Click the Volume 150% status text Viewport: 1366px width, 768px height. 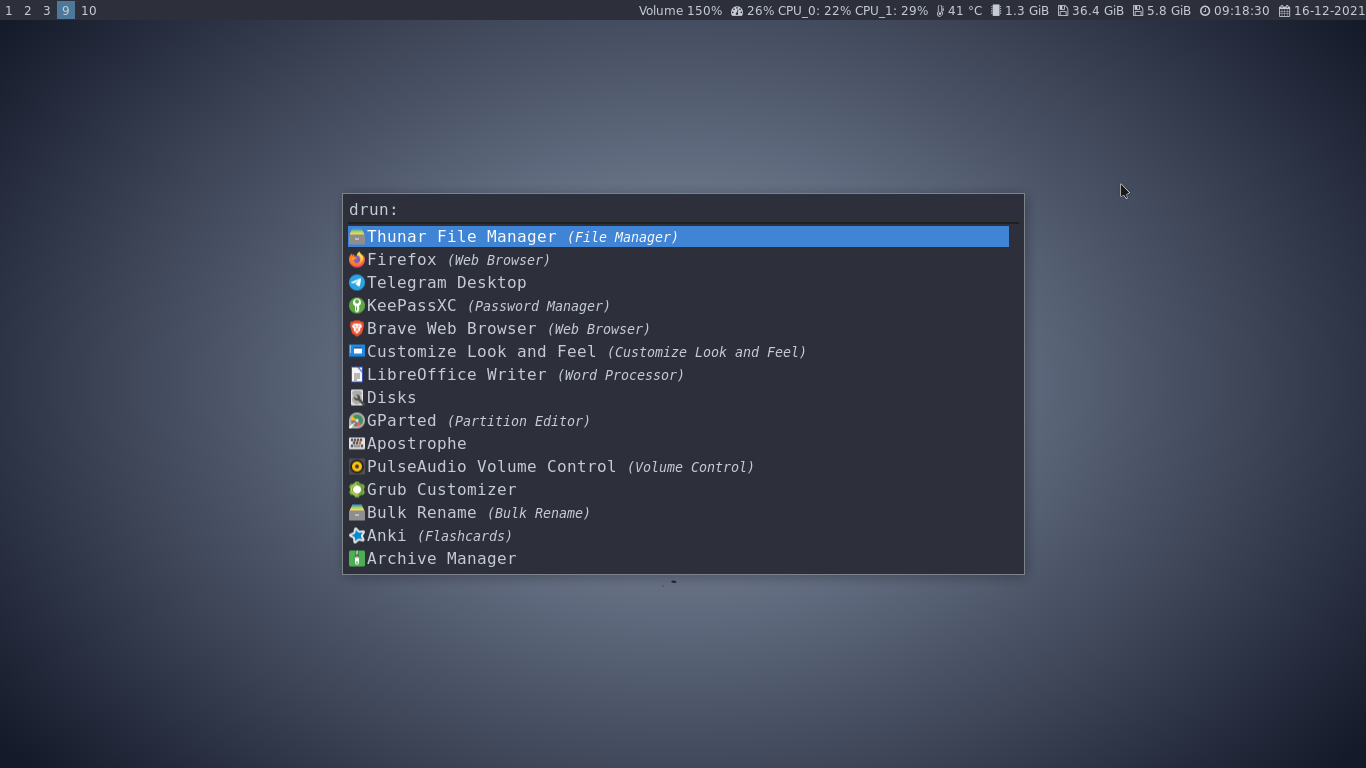(x=680, y=11)
